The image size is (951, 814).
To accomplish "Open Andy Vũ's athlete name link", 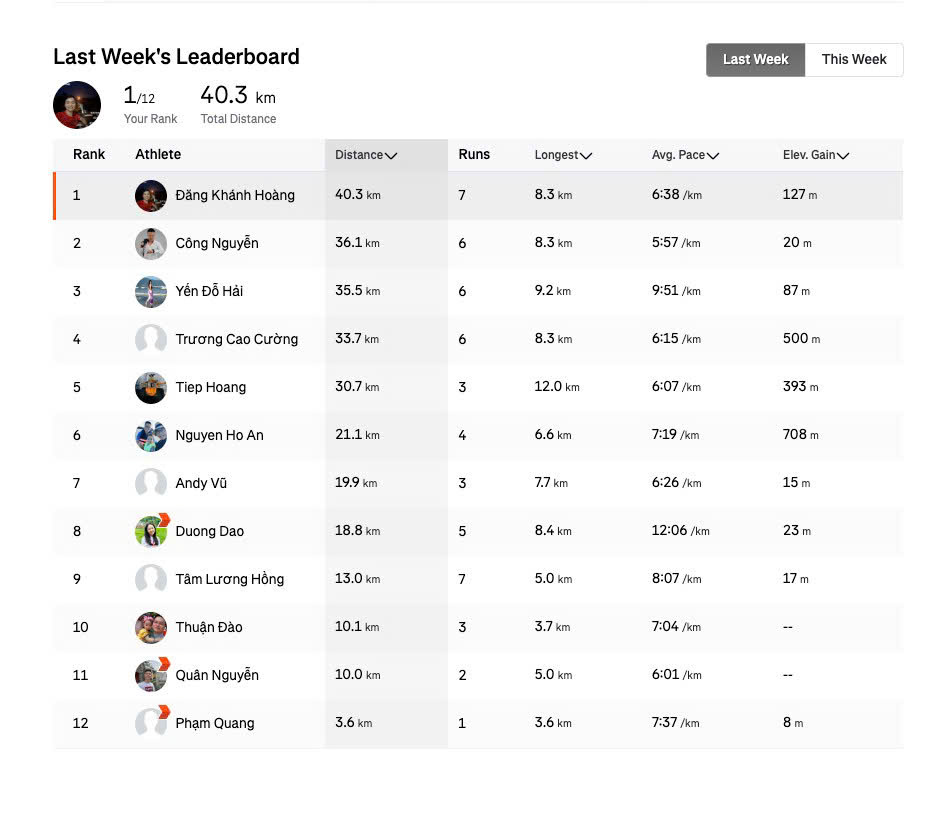I will 201,483.
